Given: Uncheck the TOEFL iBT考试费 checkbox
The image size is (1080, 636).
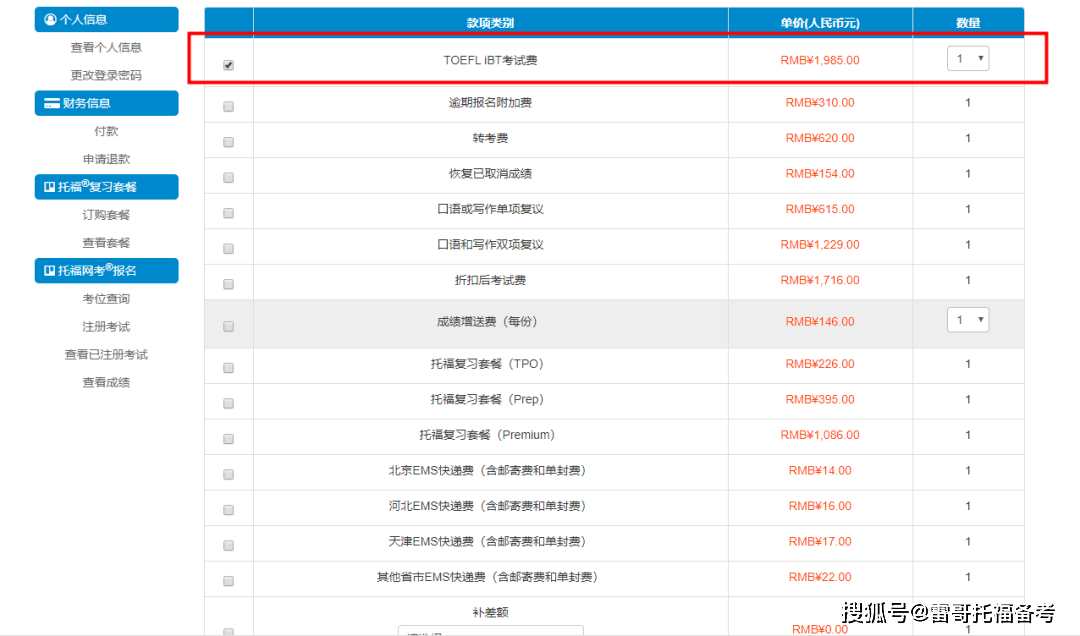Looking at the screenshot, I should (228, 65).
